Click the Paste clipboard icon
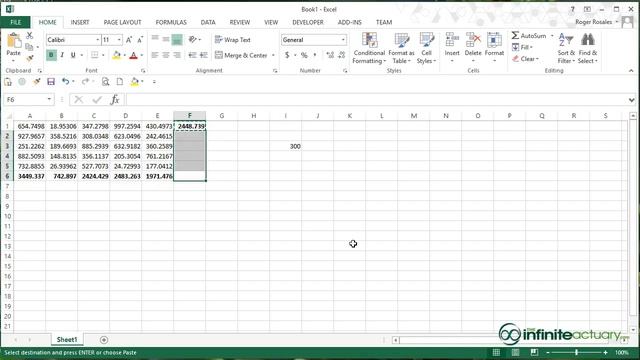 (x=13, y=41)
